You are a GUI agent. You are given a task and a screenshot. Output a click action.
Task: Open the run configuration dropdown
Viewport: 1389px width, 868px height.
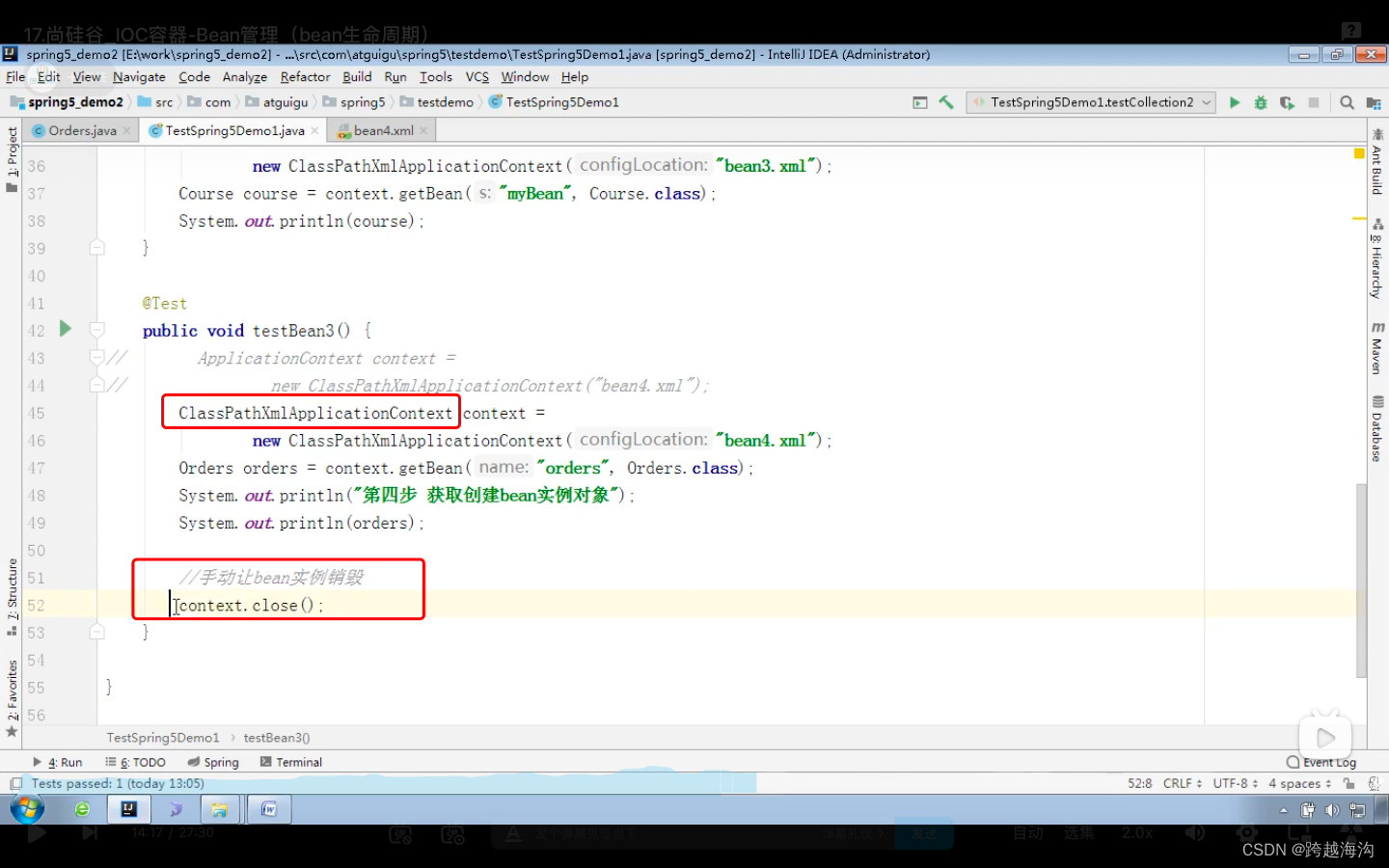(x=1090, y=102)
